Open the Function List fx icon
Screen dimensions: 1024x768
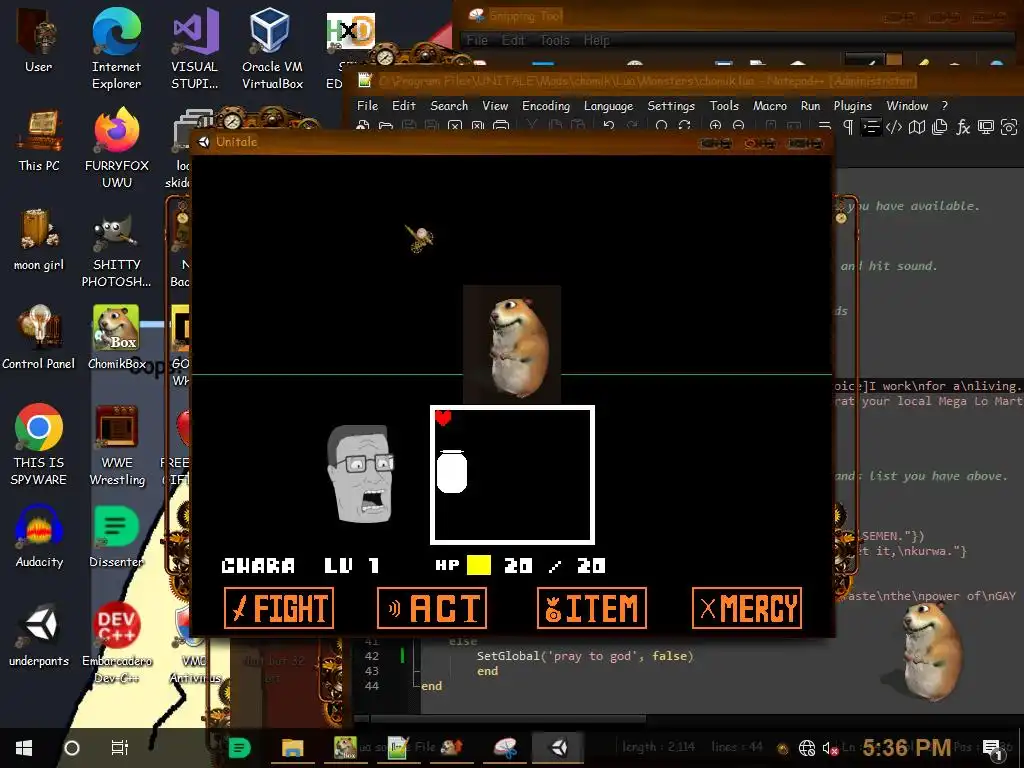click(x=963, y=127)
